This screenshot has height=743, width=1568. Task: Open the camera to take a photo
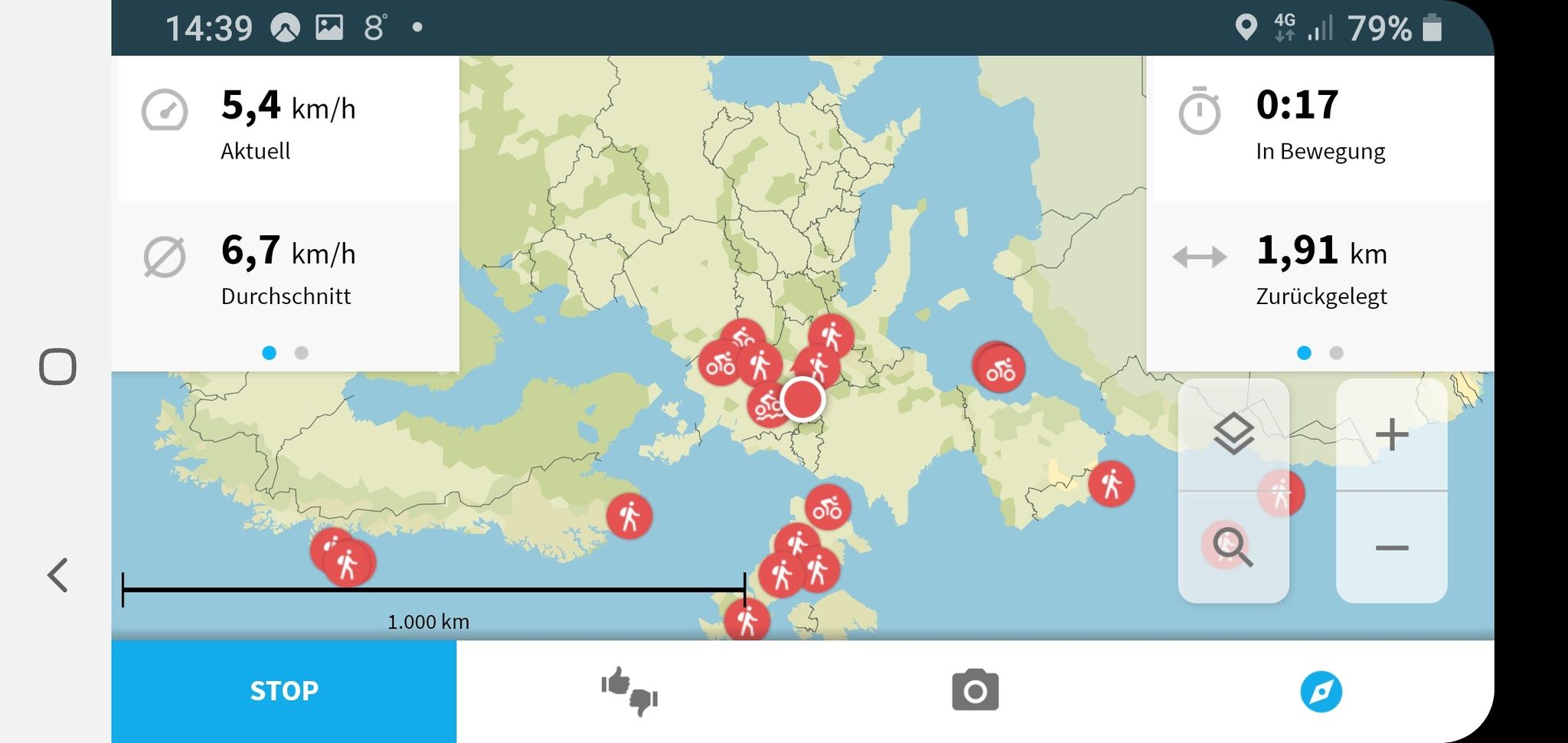975,691
